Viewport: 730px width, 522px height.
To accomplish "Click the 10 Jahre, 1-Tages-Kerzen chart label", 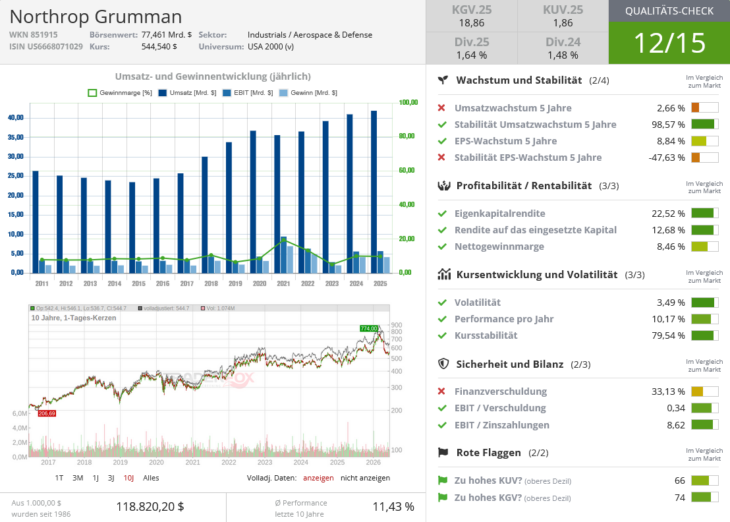I will (74, 318).
